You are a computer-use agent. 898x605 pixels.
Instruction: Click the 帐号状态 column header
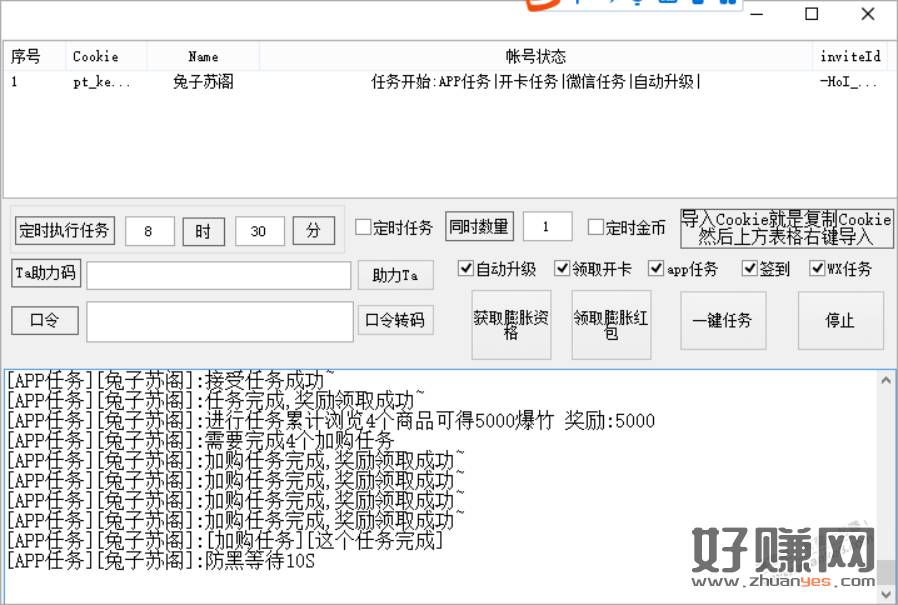click(x=536, y=56)
